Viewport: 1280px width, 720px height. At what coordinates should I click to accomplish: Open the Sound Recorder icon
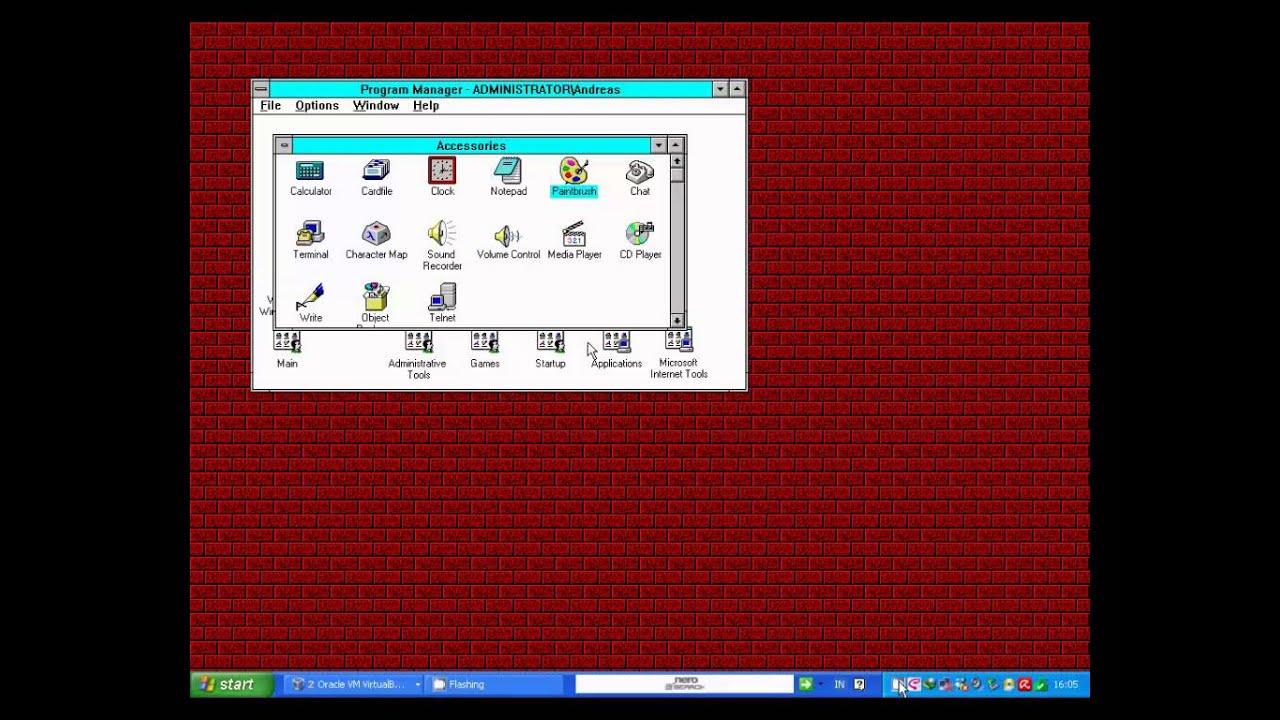pyautogui.click(x=442, y=246)
